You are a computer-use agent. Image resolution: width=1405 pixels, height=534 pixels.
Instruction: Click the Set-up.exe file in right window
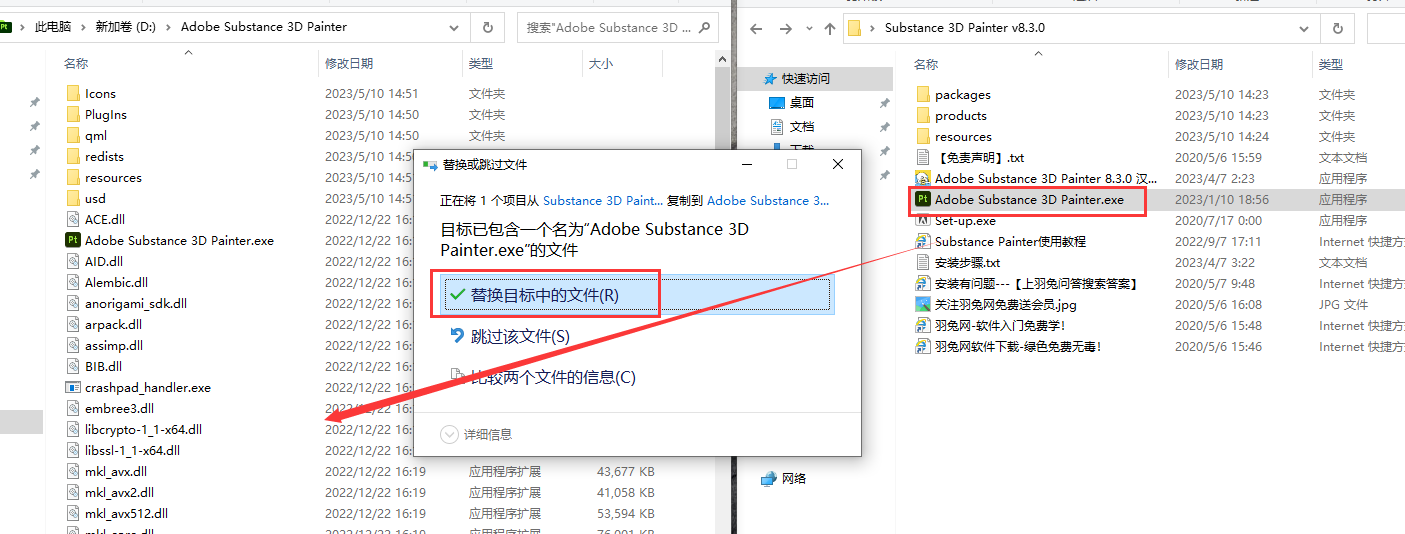pyautogui.click(x=964, y=220)
